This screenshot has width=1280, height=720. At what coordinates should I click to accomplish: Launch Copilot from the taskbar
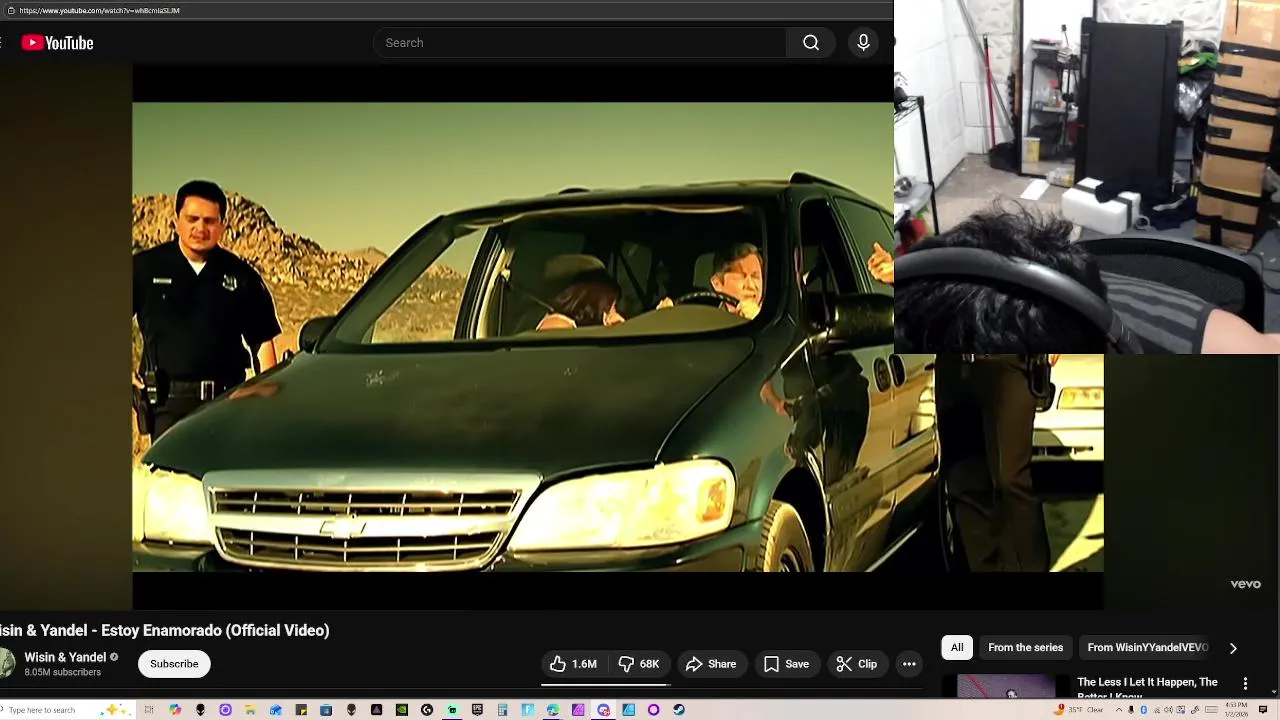click(175, 710)
